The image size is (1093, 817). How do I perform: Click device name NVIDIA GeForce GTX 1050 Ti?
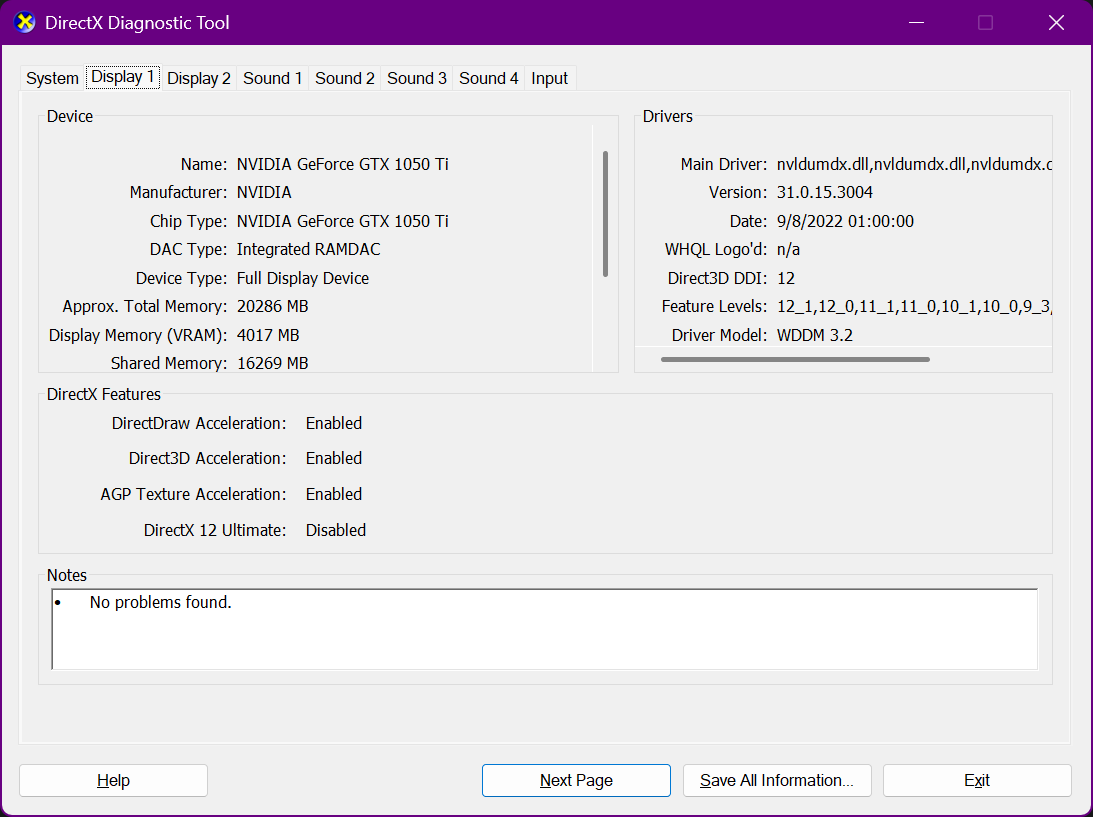pyautogui.click(x=342, y=165)
